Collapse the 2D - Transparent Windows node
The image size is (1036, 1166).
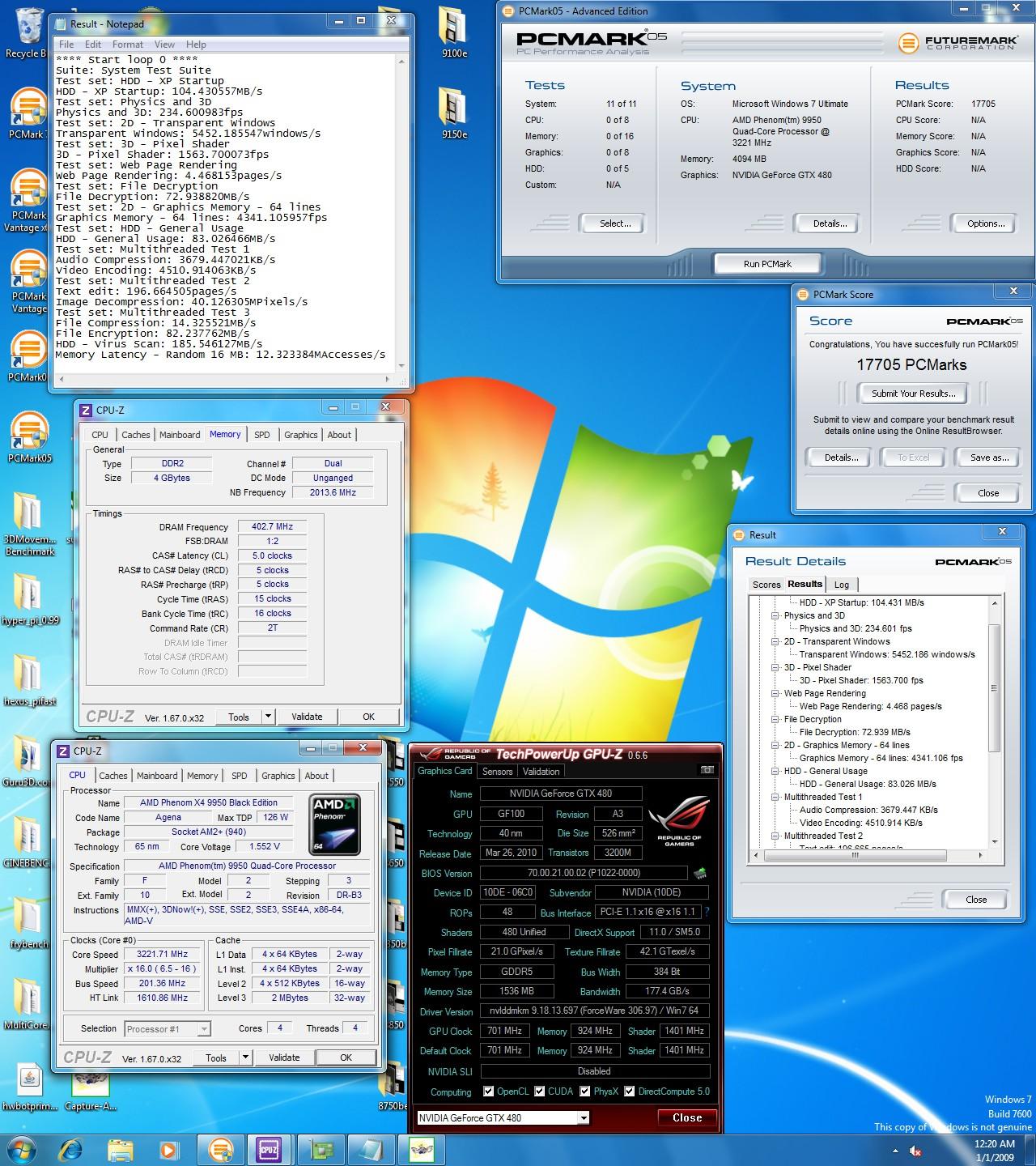coord(775,641)
